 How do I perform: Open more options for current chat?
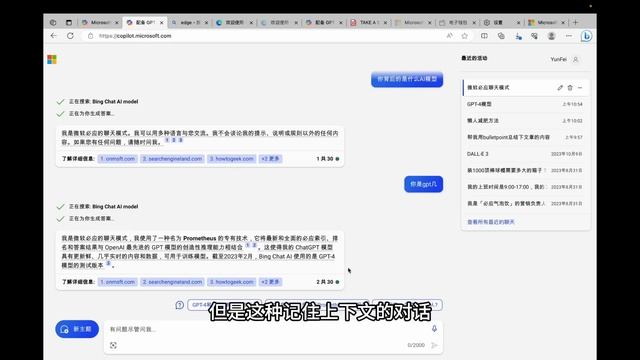[x=580, y=88]
